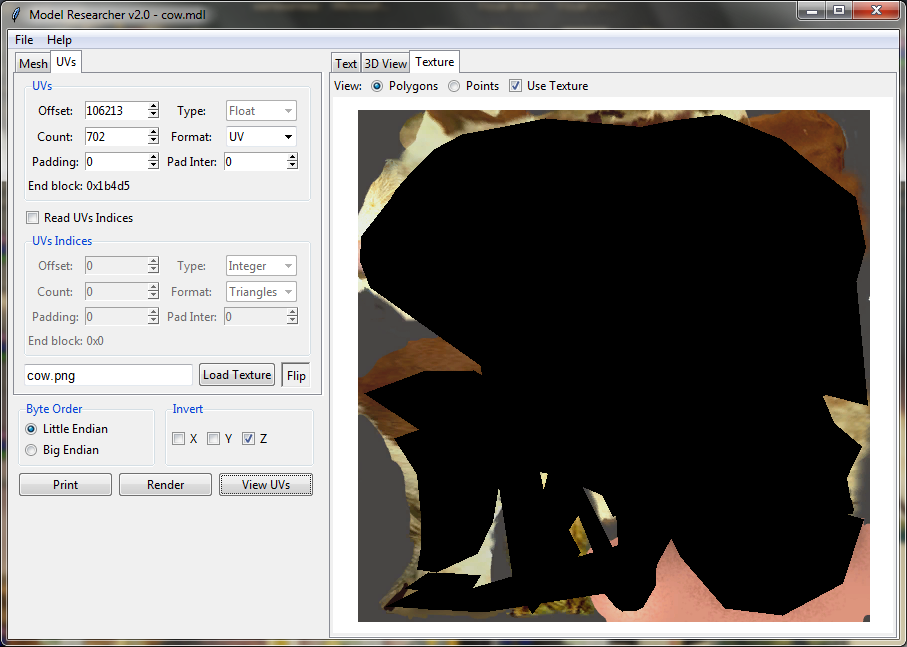Click the Flip button
This screenshot has width=907, height=647.
296,376
